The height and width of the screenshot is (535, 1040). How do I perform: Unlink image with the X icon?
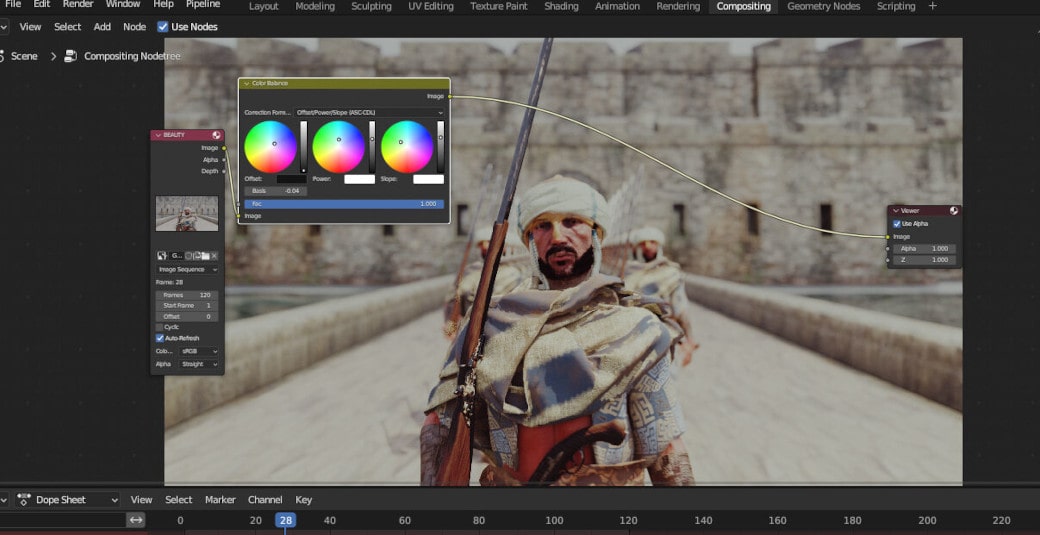[214, 256]
